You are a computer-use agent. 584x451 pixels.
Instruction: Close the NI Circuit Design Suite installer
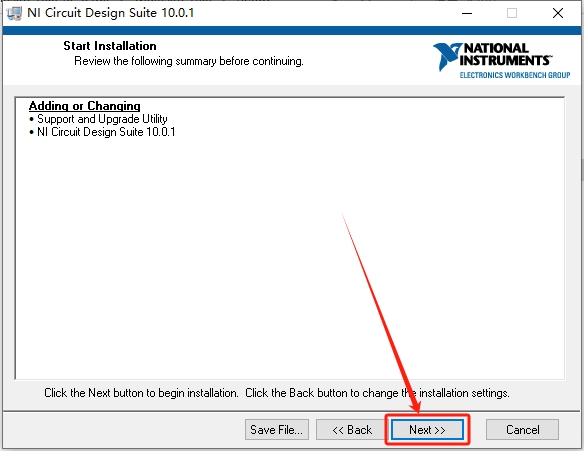(558, 13)
